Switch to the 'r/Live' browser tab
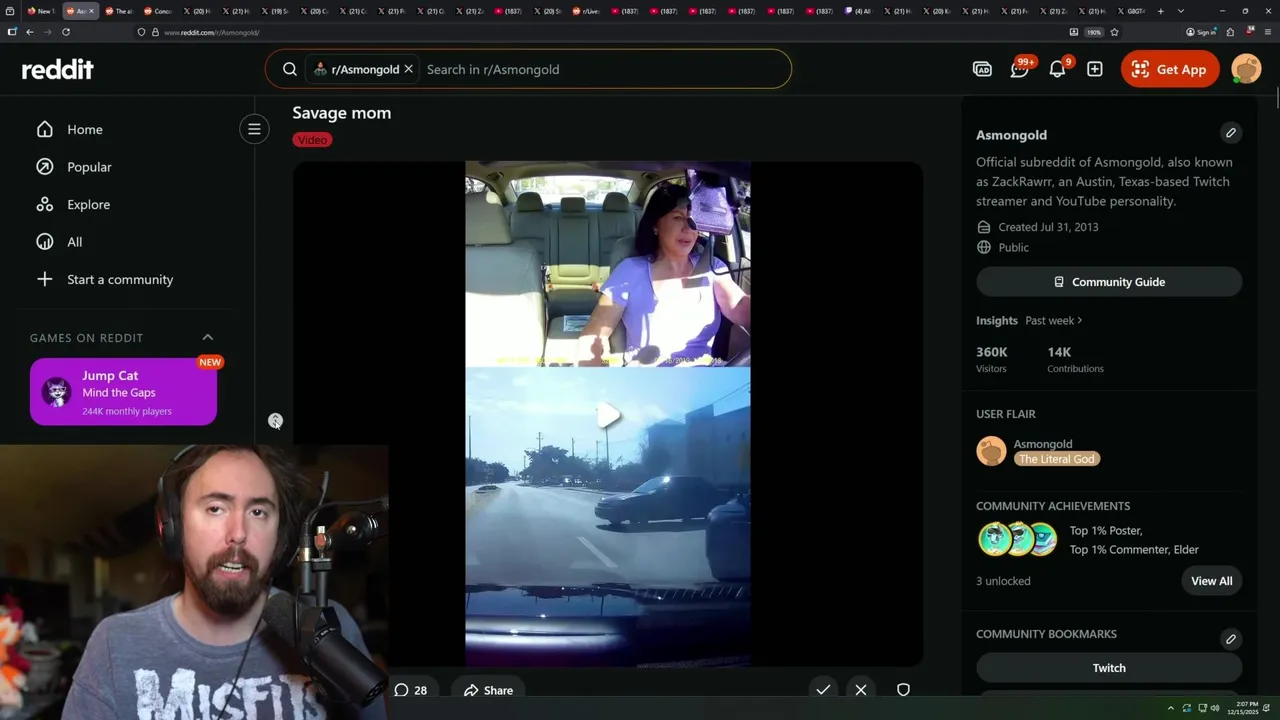Screen dimensions: 1280x720 point(587,11)
